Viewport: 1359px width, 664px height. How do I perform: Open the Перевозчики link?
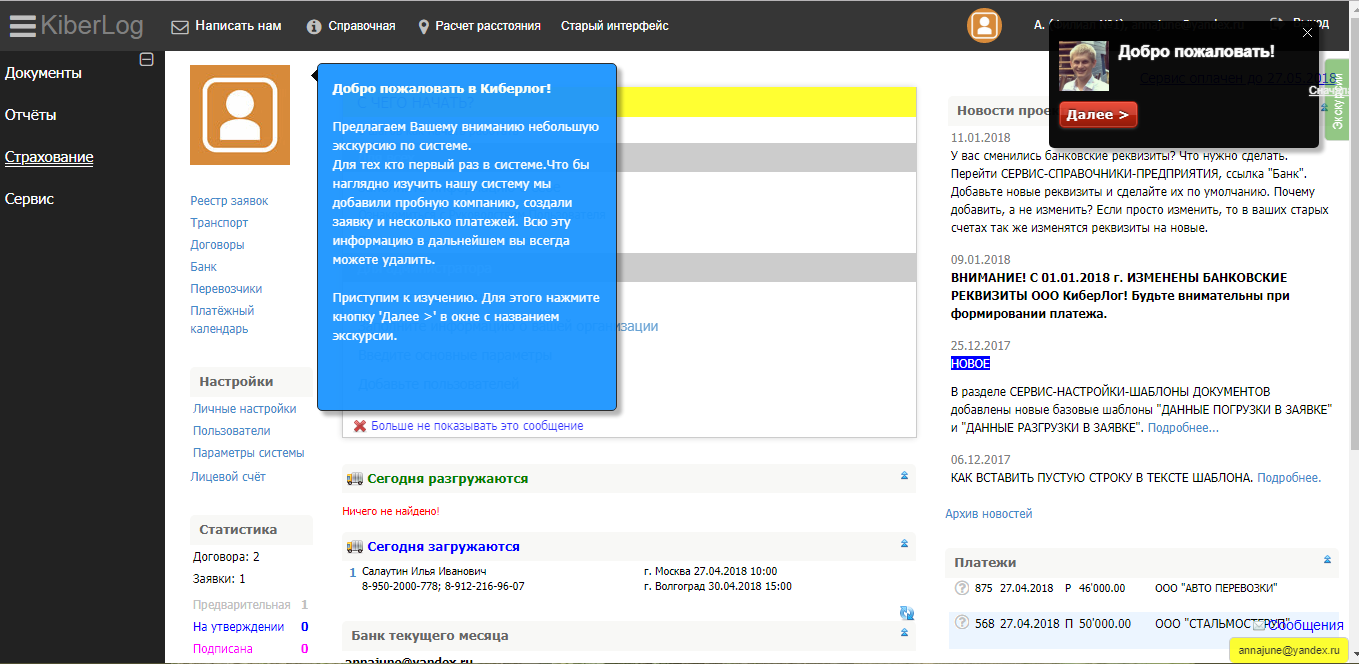pyautogui.click(x=226, y=289)
